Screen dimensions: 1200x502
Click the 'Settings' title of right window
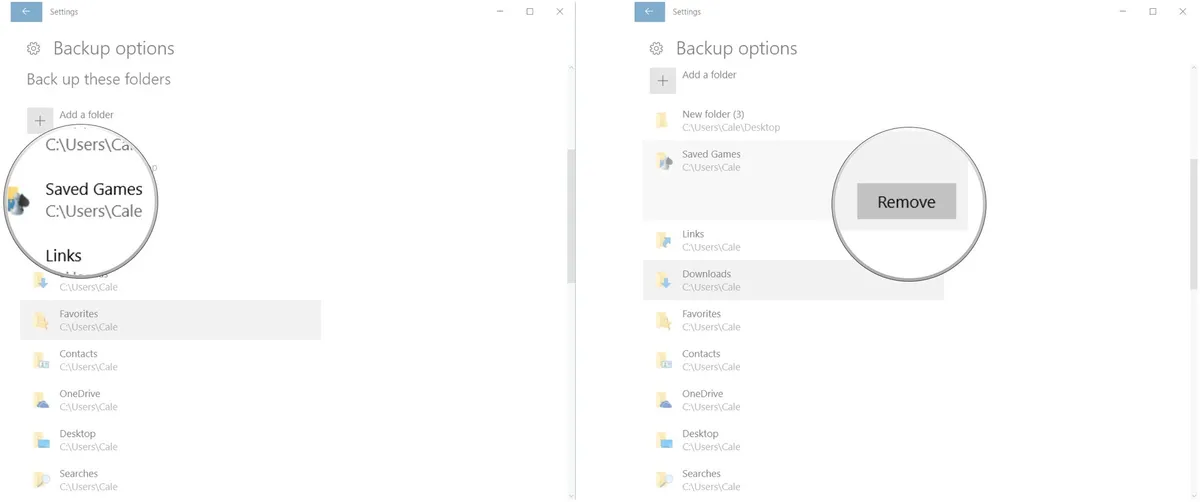(x=687, y=12)
